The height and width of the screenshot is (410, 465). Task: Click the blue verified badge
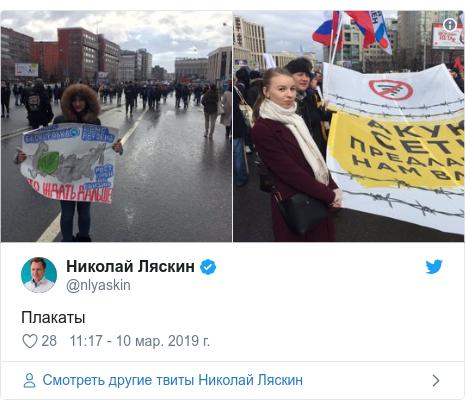click(x=208, y=267)
